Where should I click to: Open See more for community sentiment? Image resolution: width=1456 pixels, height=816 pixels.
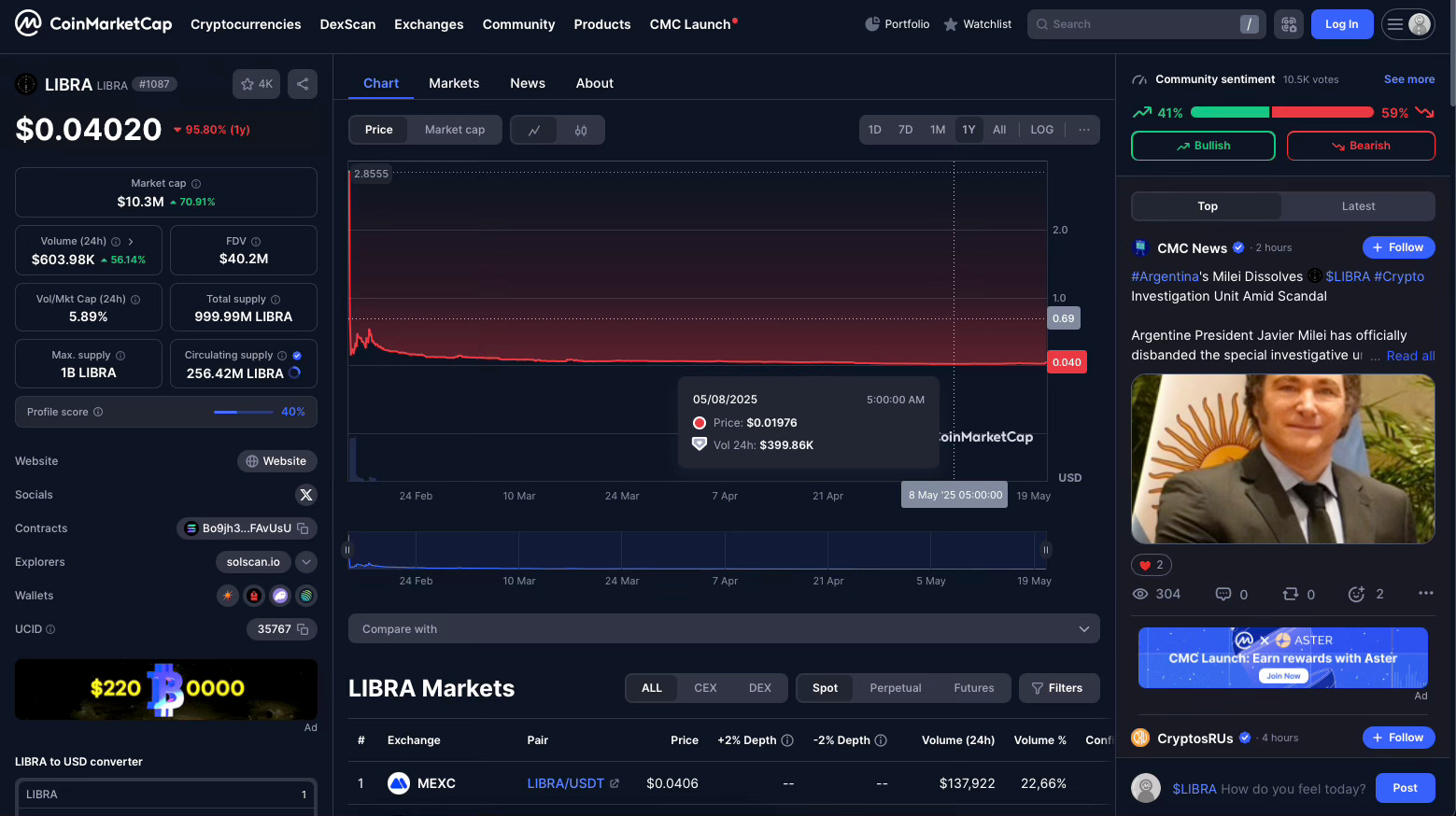pos(1409,79)
